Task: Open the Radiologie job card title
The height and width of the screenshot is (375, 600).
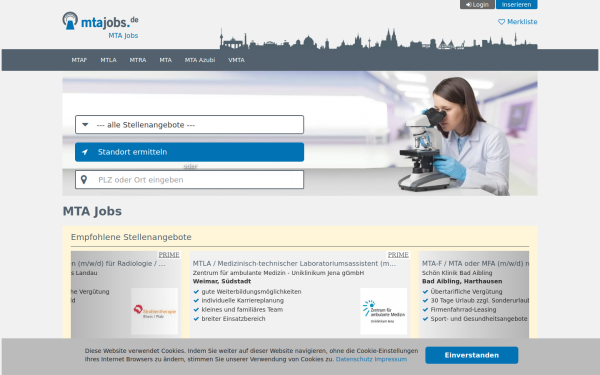Action: coord(118,263)
